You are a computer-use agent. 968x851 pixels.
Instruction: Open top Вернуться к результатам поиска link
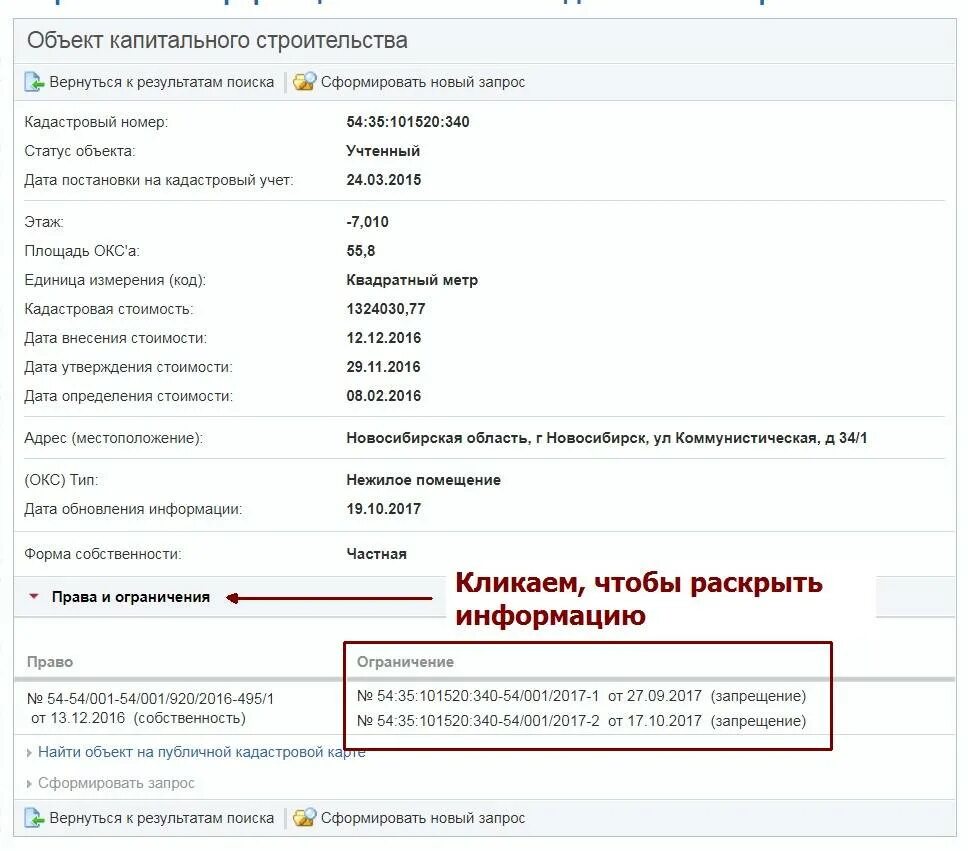[162, 82]
